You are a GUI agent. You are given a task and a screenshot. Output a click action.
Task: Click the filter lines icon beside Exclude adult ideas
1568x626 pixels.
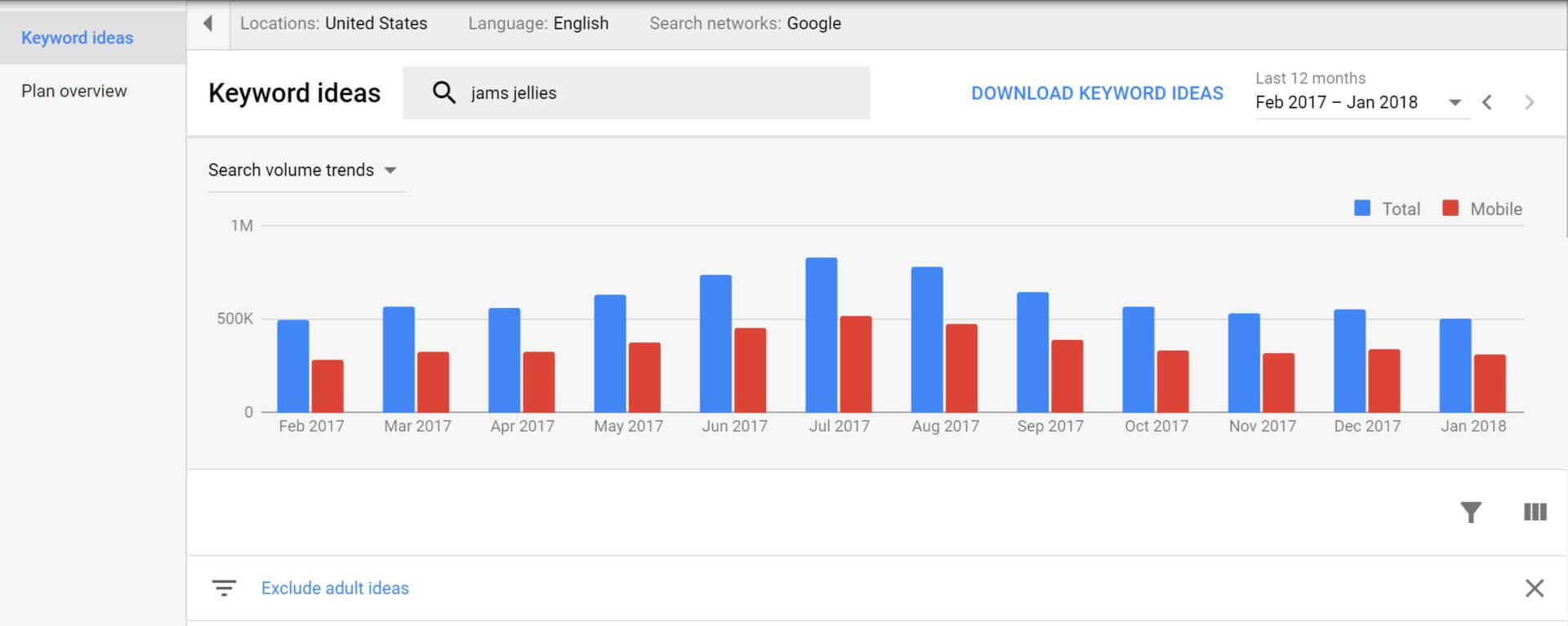click(224, 588)
